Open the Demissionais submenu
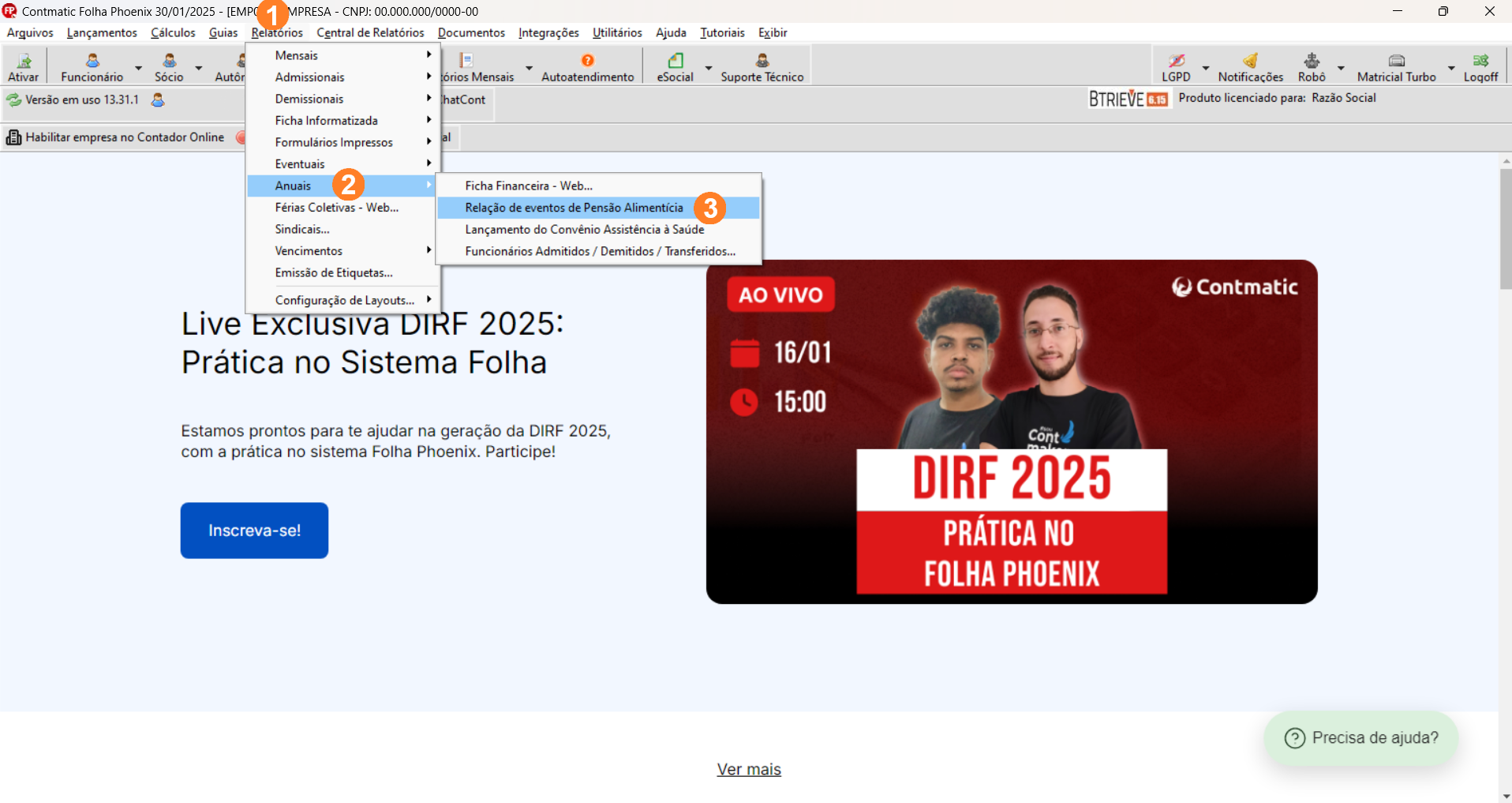1512x803 pixels. [342, 99]
